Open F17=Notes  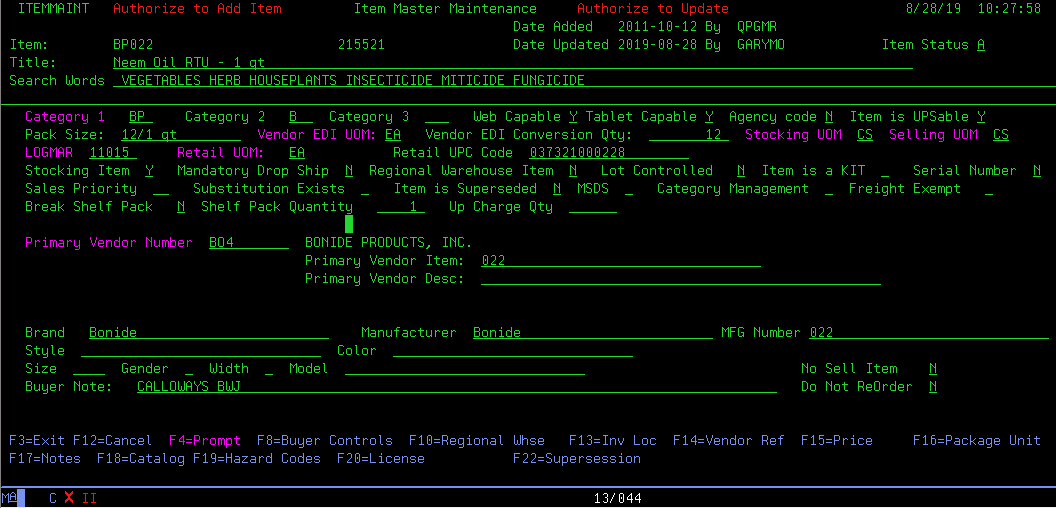click(44, 459)
